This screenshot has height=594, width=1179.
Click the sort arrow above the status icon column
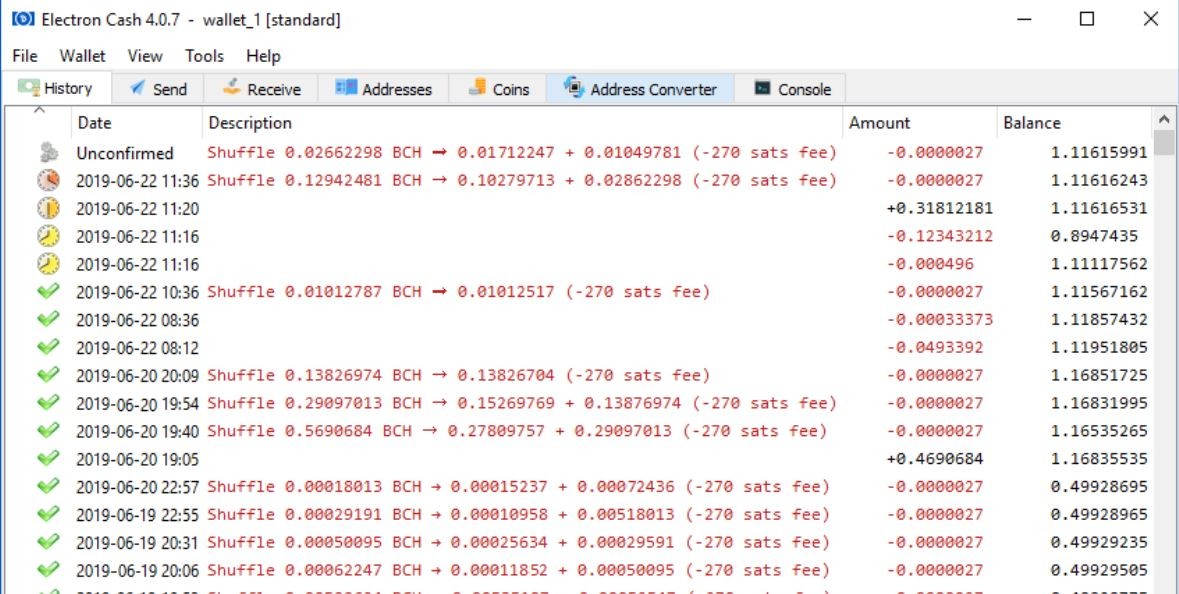pos(39,111)
